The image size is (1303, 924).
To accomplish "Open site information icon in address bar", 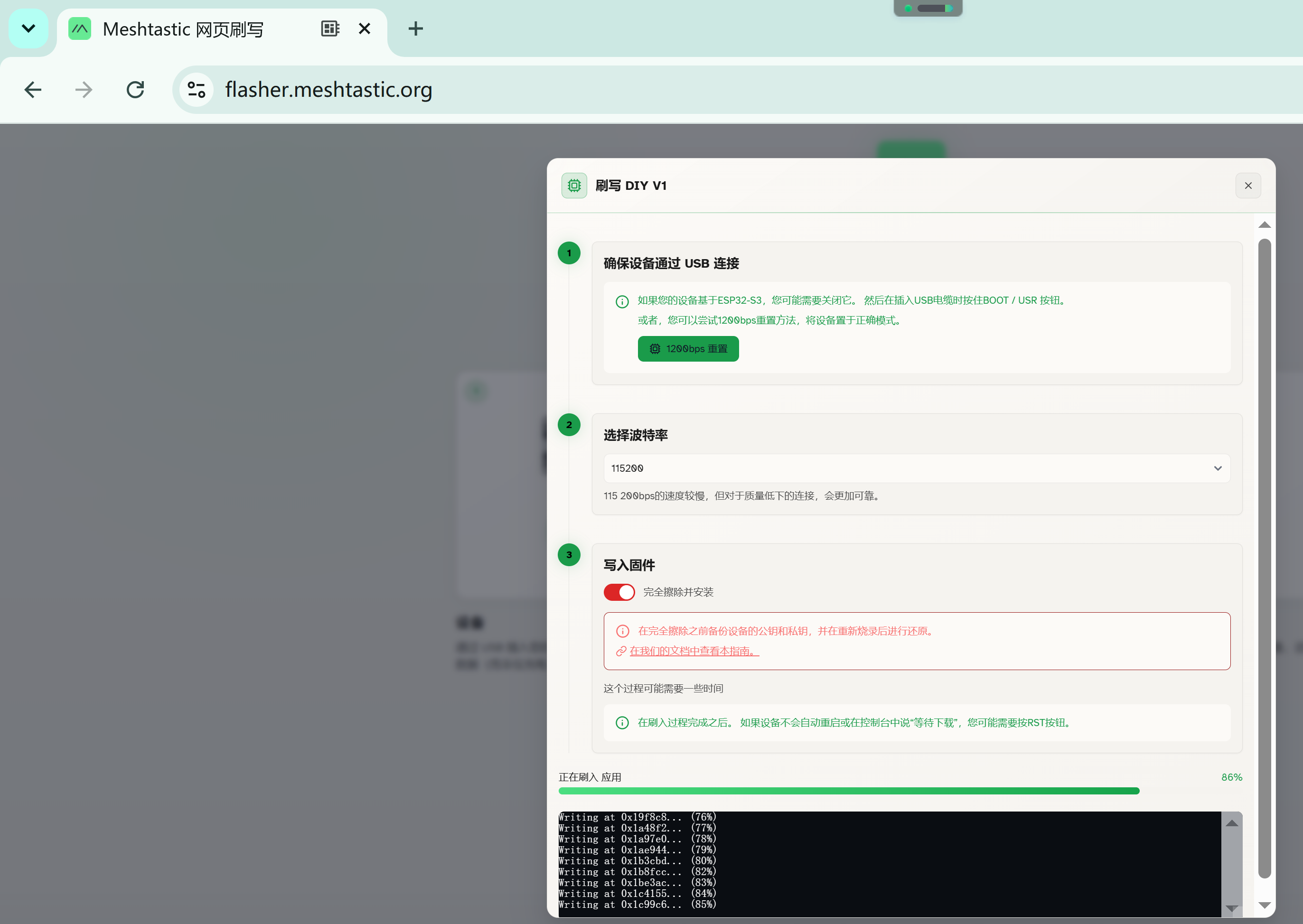I will 197,90.
